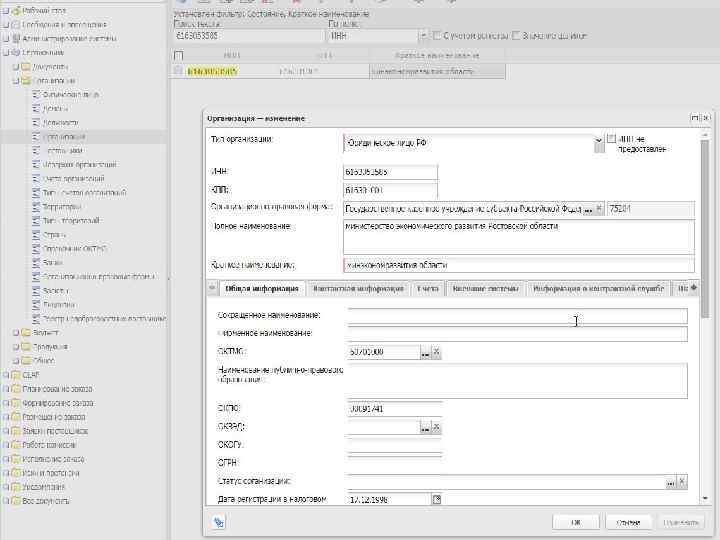The height and width of the screenshot is (540, 720).
Task: Check the select-all checkbox in table header
Action: (x=179, y=56)
